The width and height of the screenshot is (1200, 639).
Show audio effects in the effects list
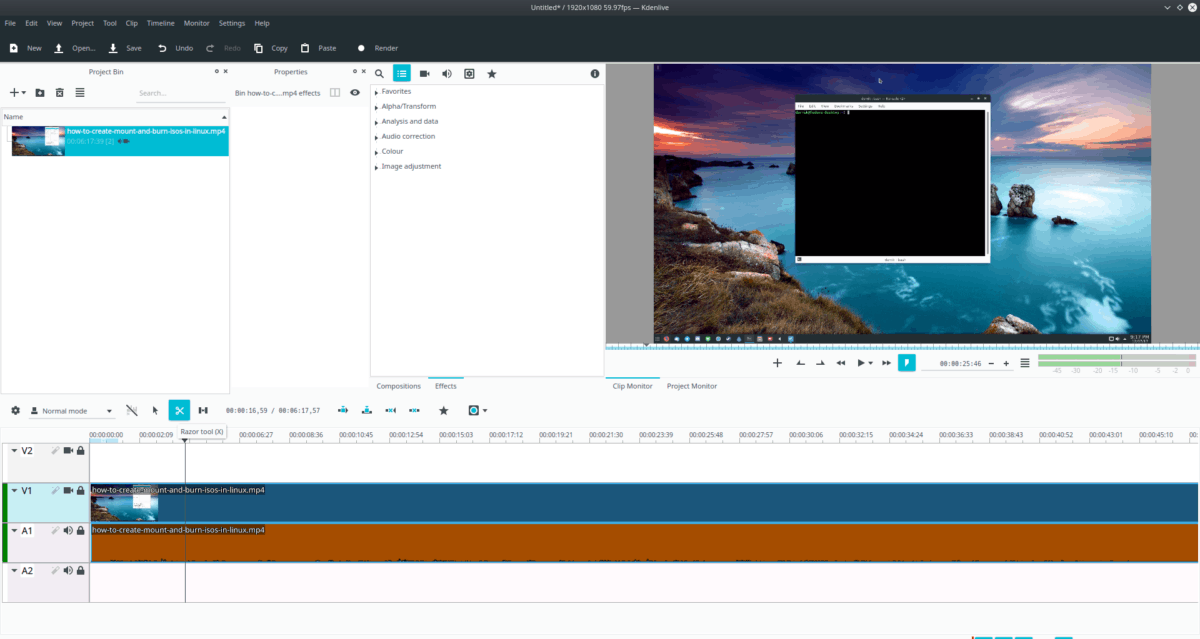pos(446,74)
